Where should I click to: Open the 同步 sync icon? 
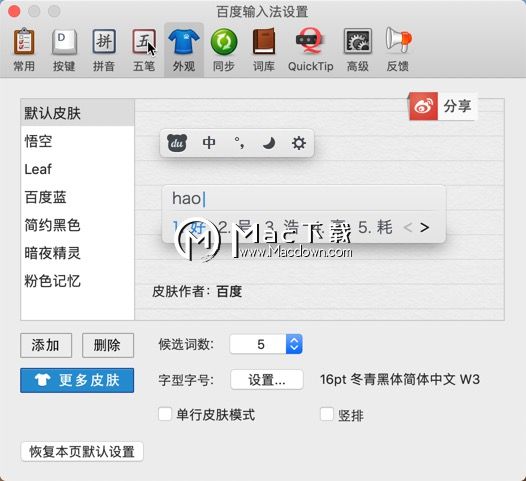click(224, 50)
